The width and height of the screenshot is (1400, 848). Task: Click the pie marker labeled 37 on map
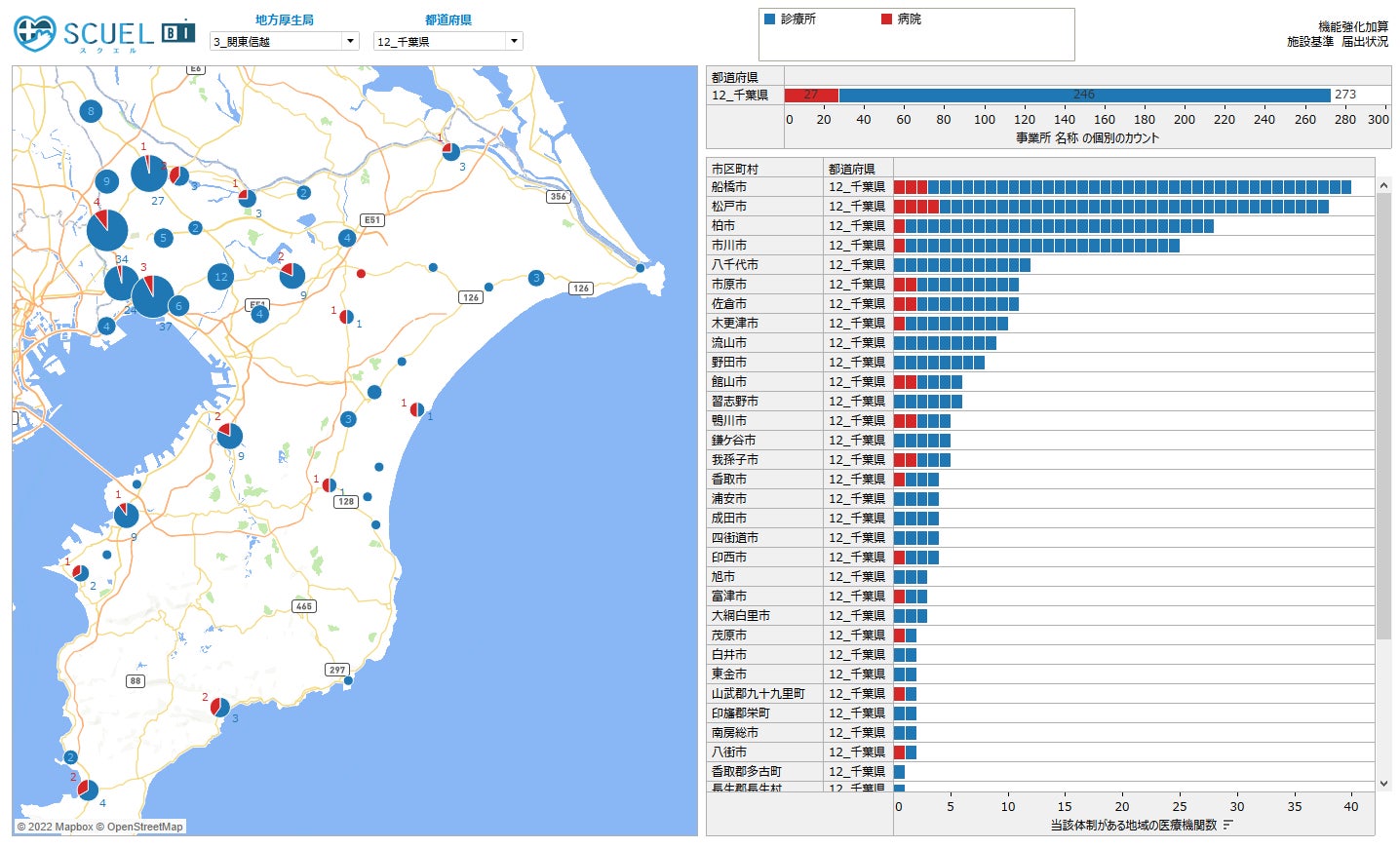click(152, 296)
